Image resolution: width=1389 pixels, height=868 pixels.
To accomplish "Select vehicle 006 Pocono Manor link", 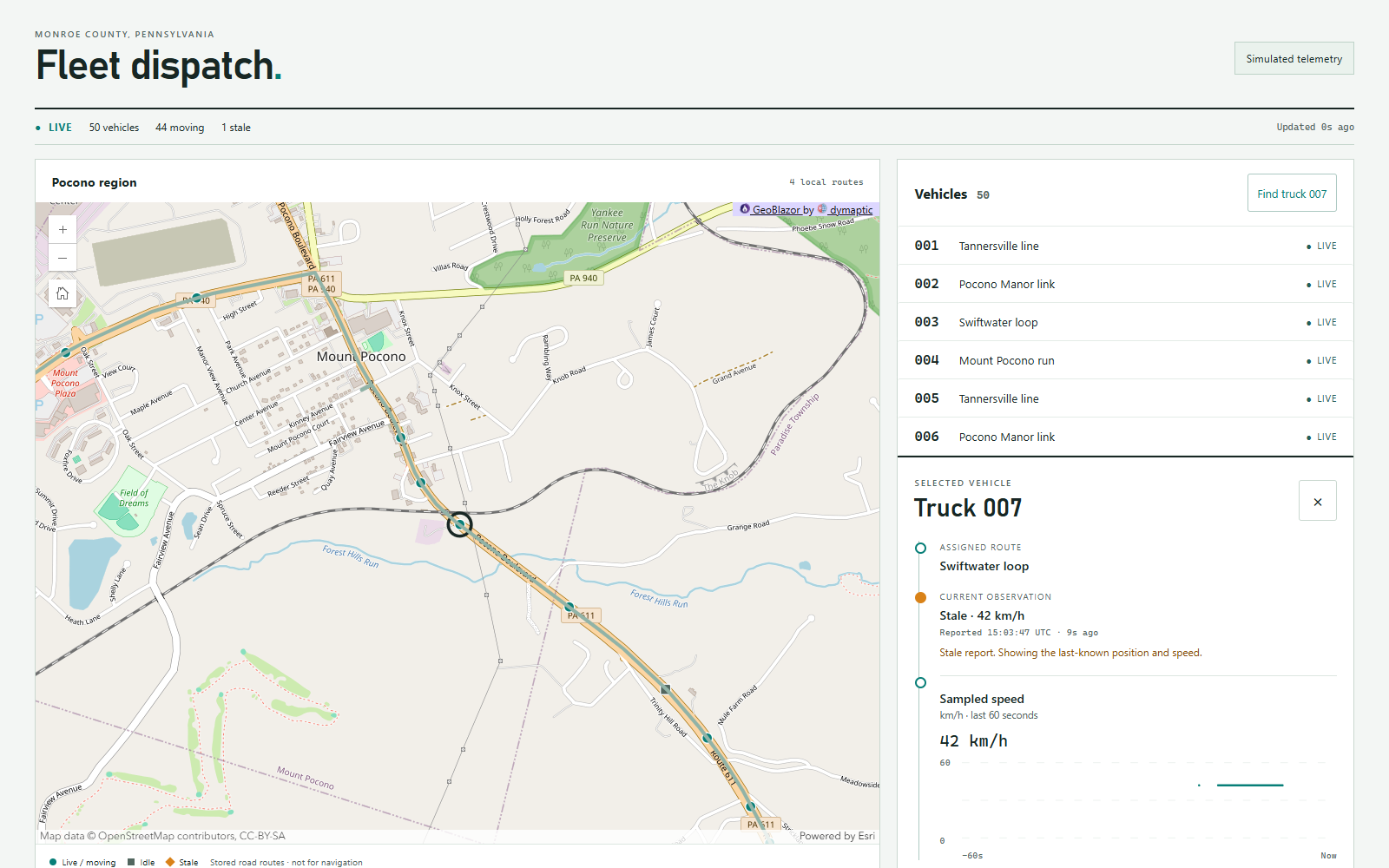I will [1125, 437].
